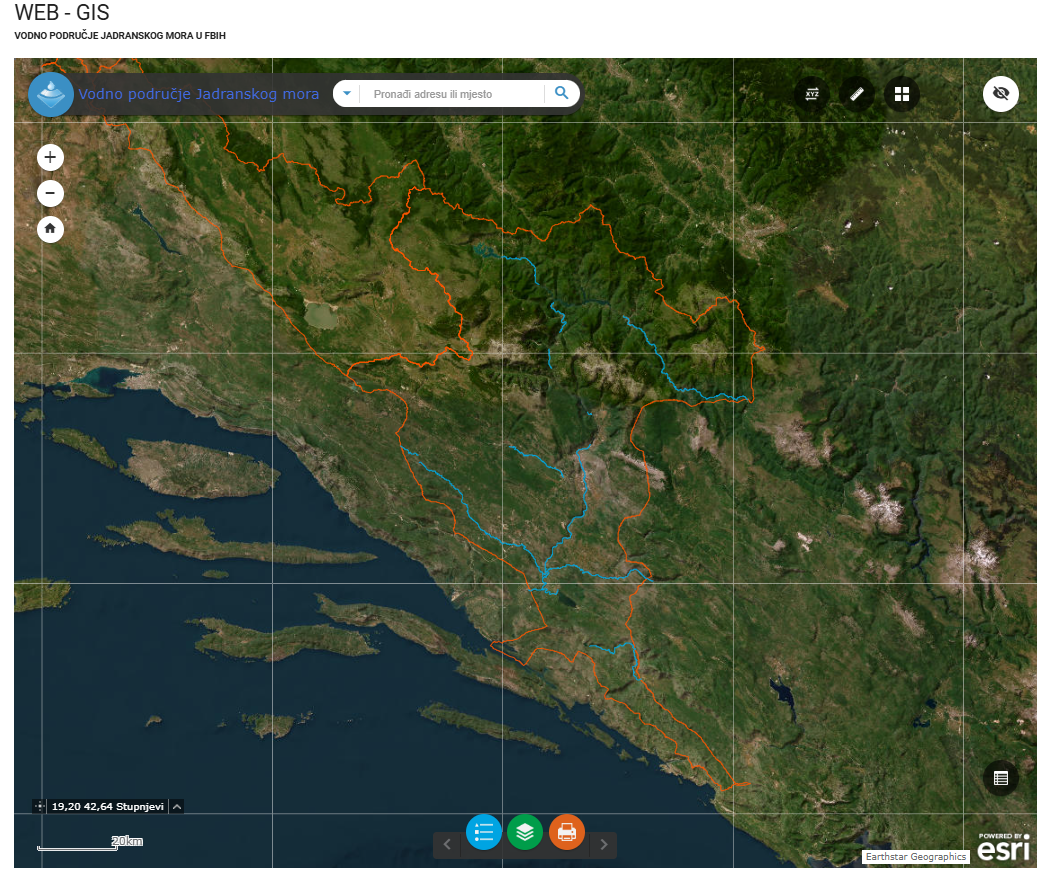The height and width of the screenshot is (872, 1047).
Task: Expand the coordinate format chevron
Action: coord(177,807)
